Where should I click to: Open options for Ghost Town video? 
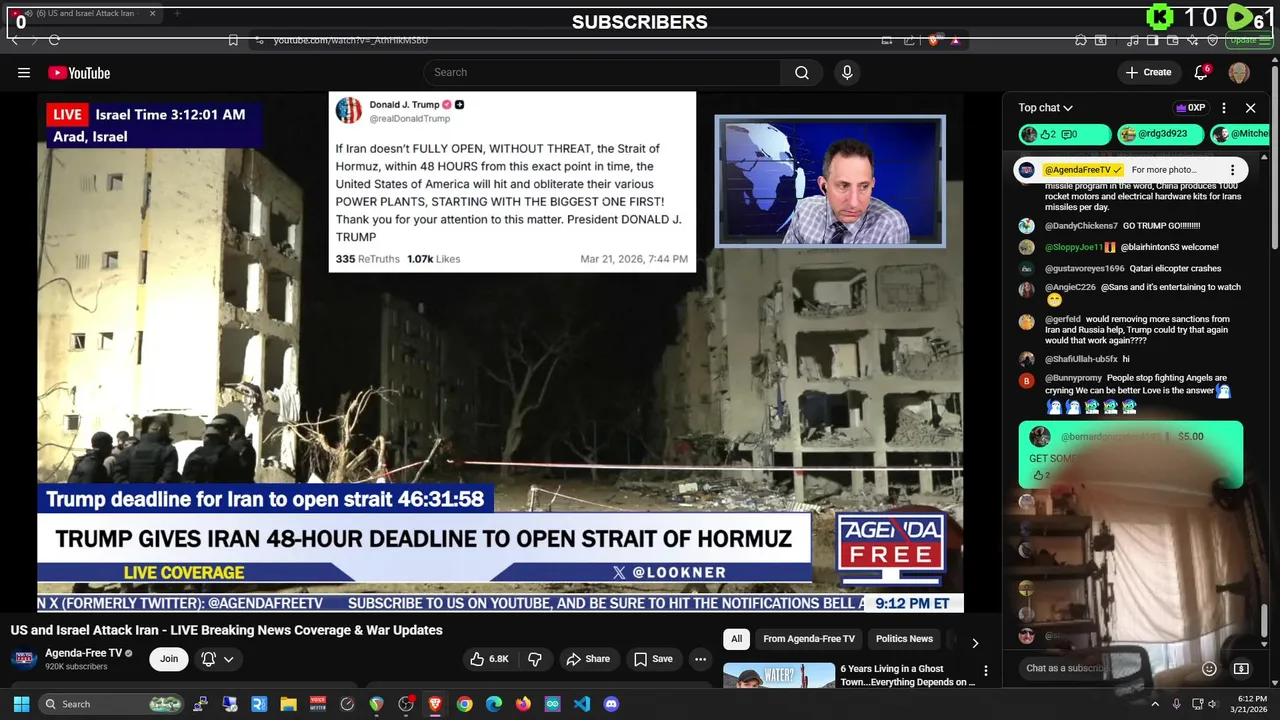[x=985, y=671]
